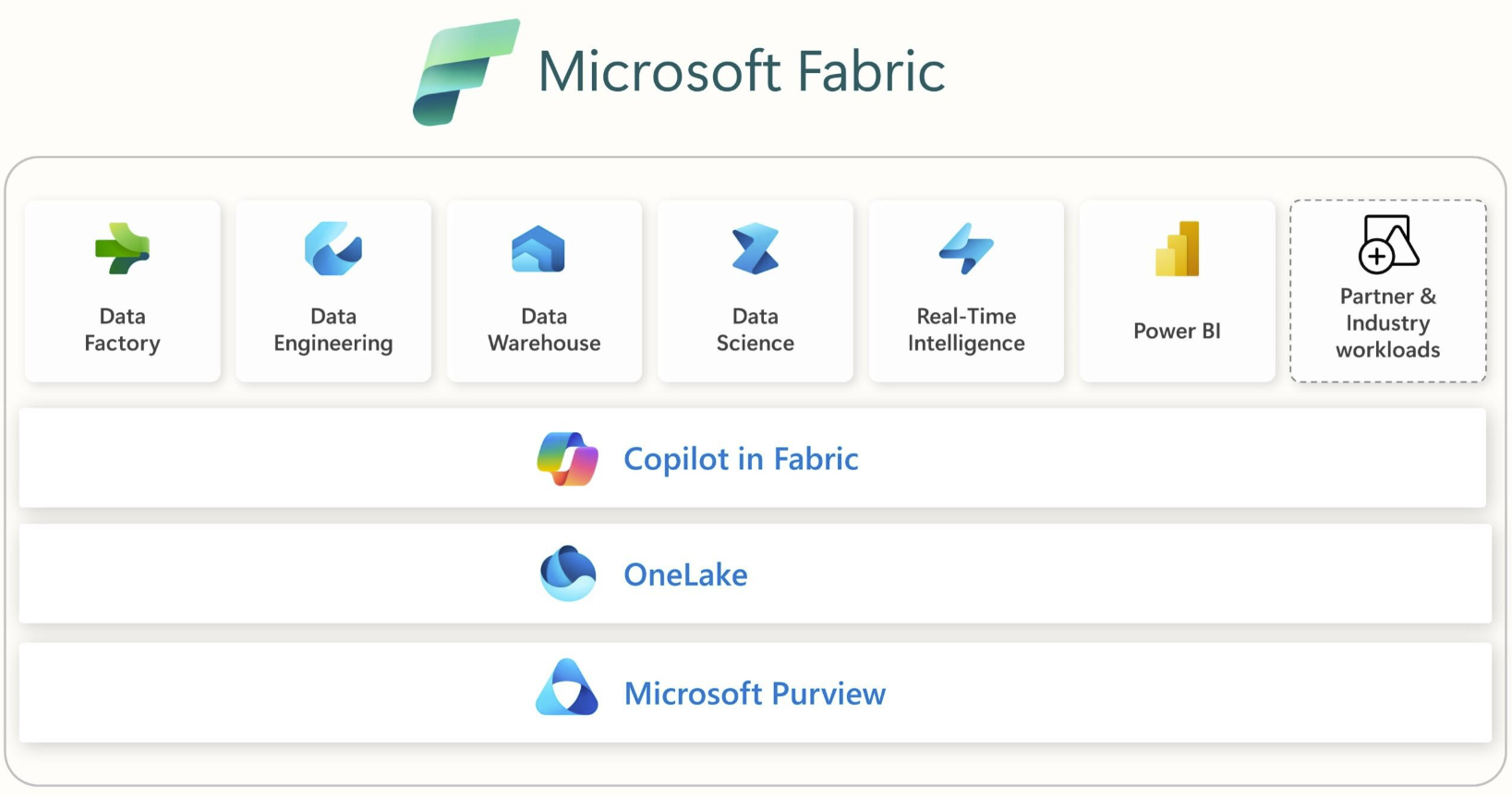Select the Data Factory label

point(122,330)
